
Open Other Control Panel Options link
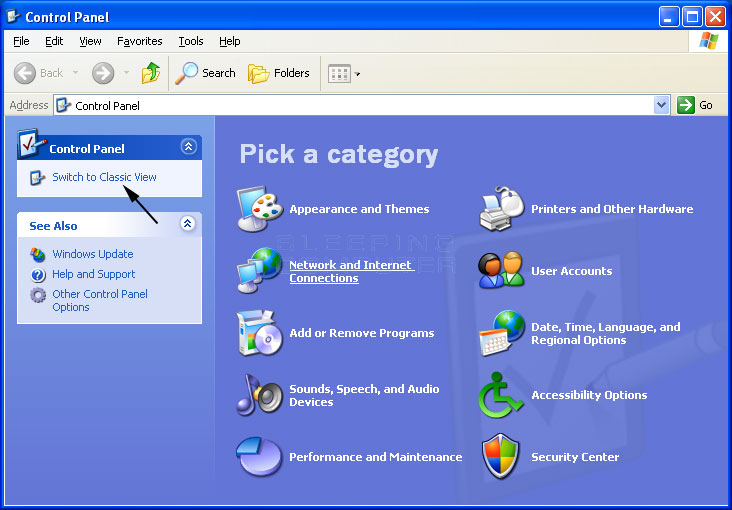(99, 300)
